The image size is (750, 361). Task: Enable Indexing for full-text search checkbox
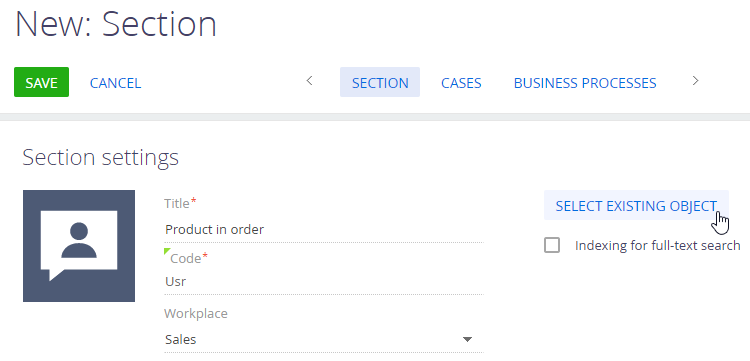point(552,245)
